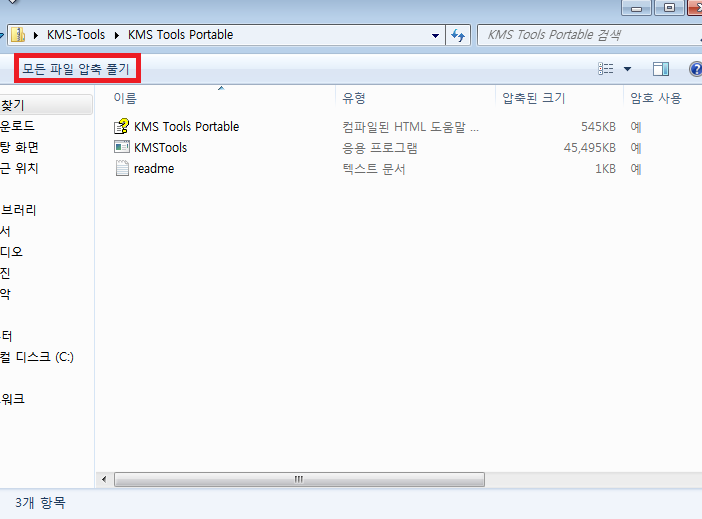Click 모든 파일 압축 풀기 button
Screen dimensions: 702x519
coord(76,68)
